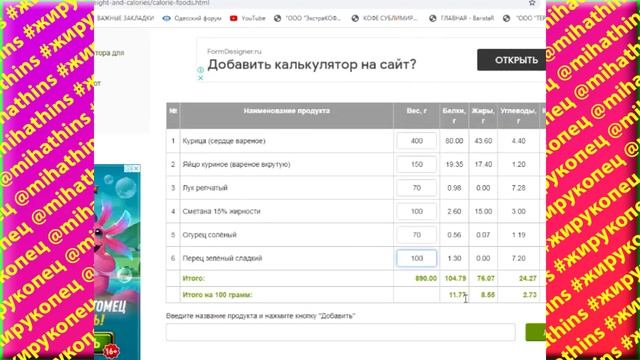The image size is (640, 360).
Task: Click the chicken protein value 80.00
Action: click(454, 141)
